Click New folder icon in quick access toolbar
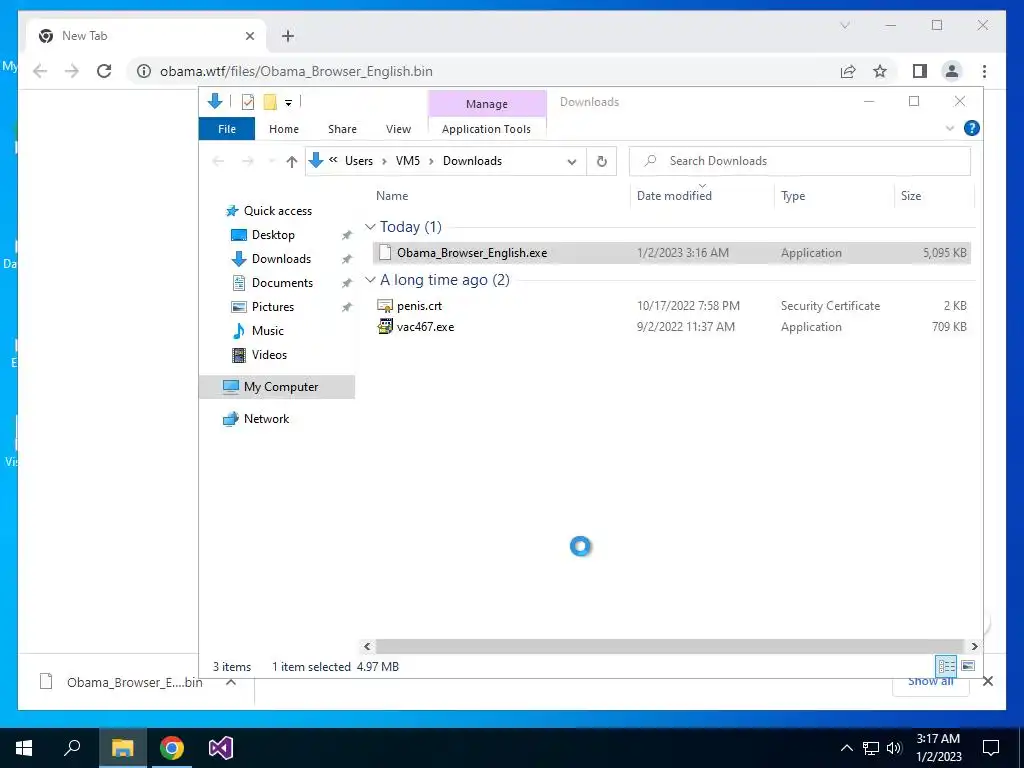Image resolution: width=1024 pixels, height=768 pixels. pyautogui.click(x=270, y=101)
